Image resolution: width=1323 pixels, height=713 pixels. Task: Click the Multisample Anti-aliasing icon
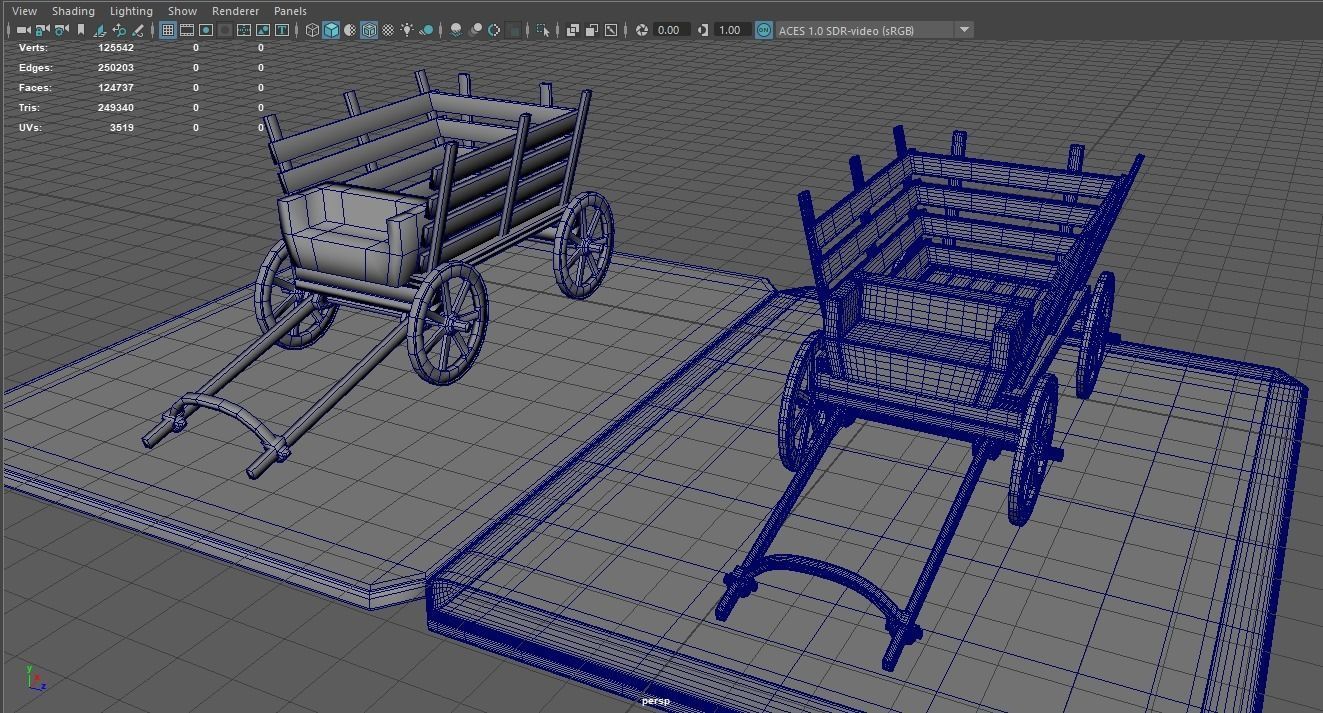pos(494,30)
